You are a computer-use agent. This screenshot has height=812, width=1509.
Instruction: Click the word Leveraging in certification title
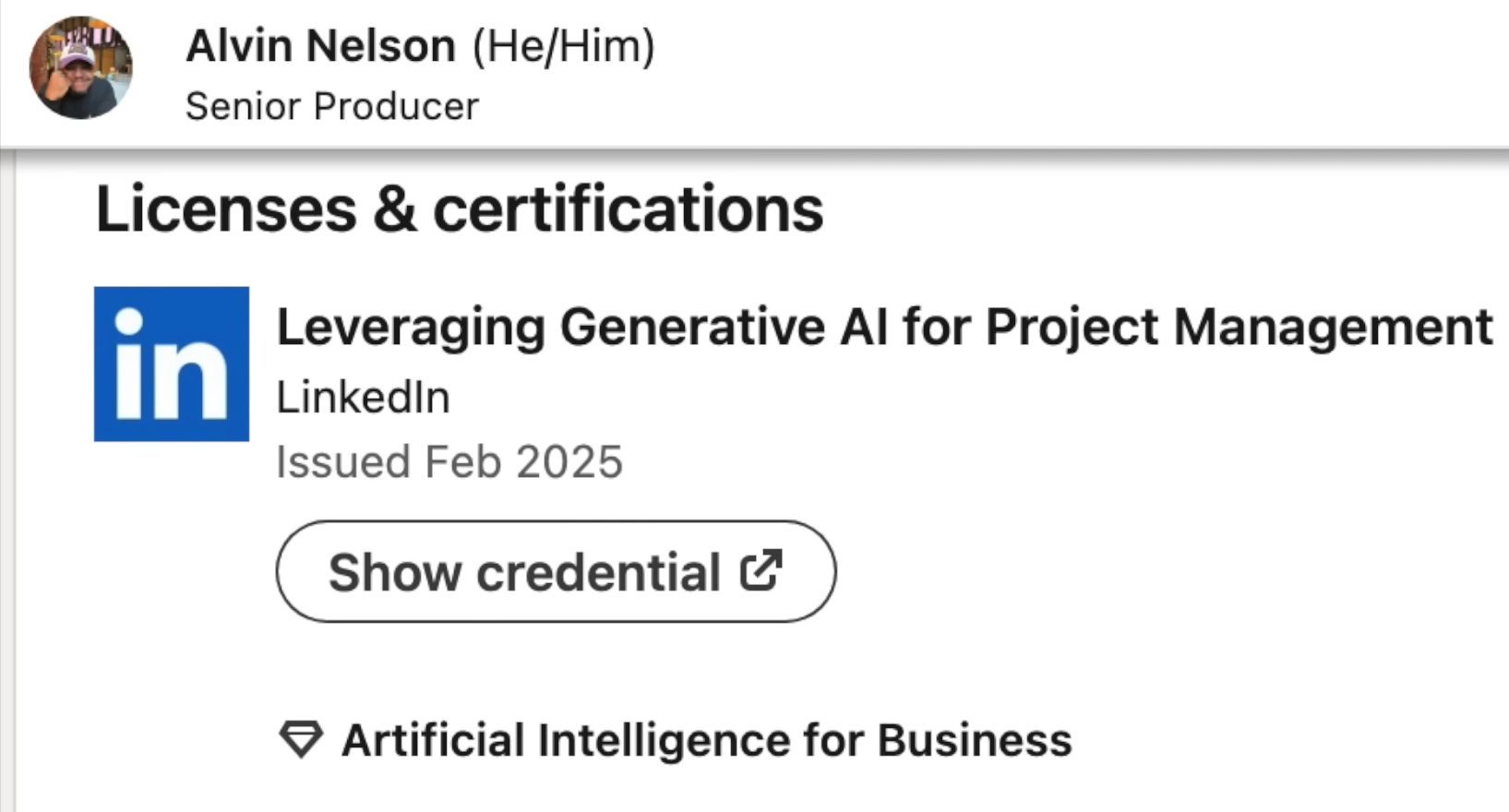pyautogui.click(x=411, y=328)
